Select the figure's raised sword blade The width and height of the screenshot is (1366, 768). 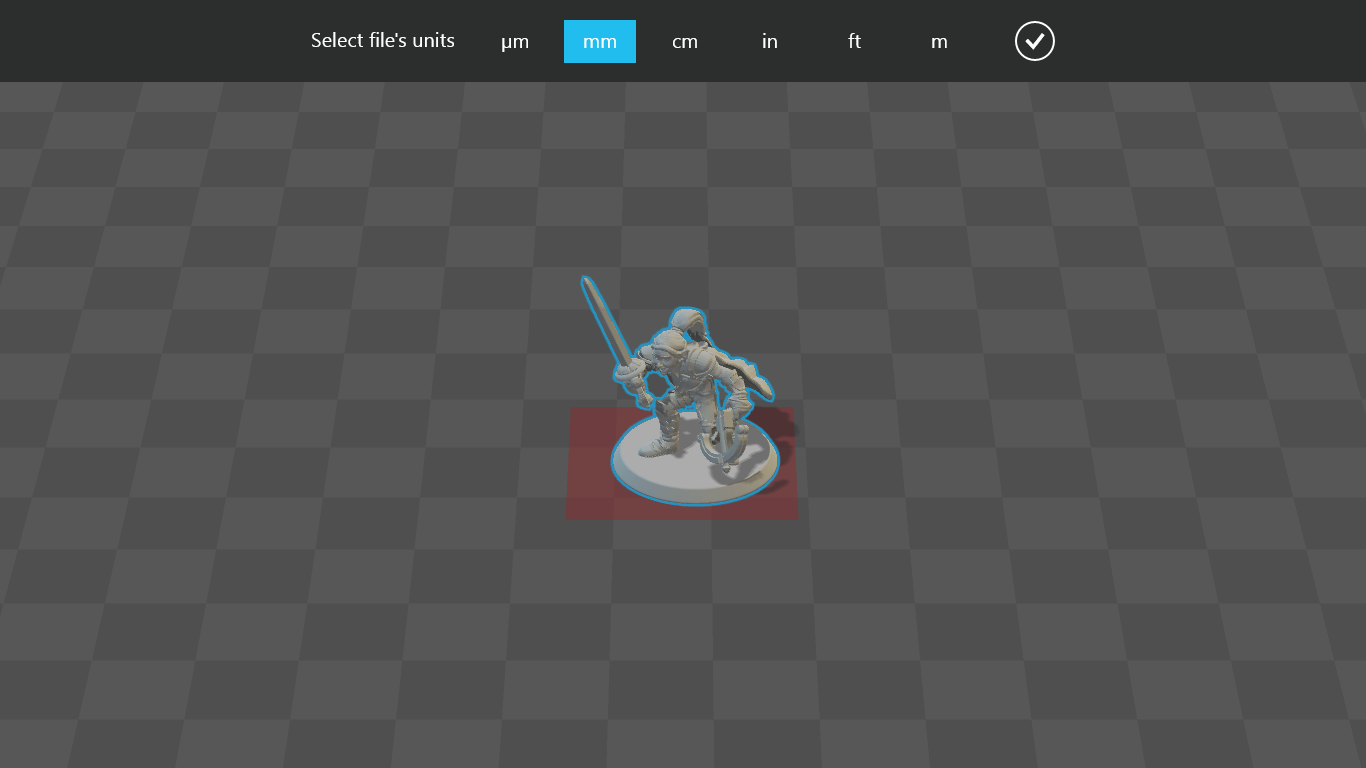click(602, 320)
